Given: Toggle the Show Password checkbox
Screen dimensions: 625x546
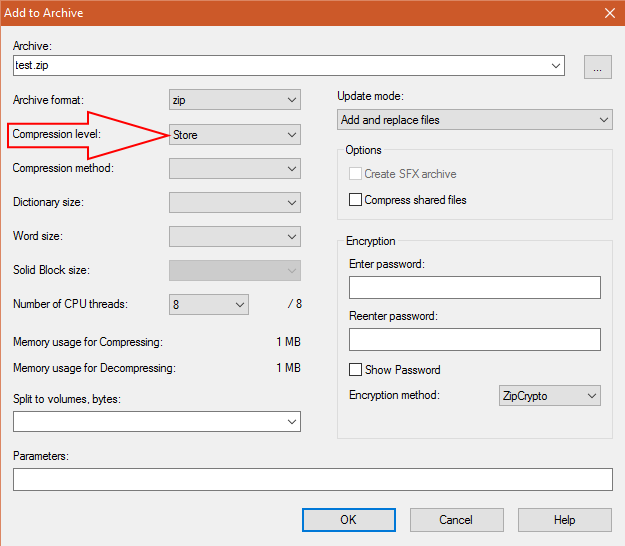Looking at the screenshot, I should tap(355, 369).
